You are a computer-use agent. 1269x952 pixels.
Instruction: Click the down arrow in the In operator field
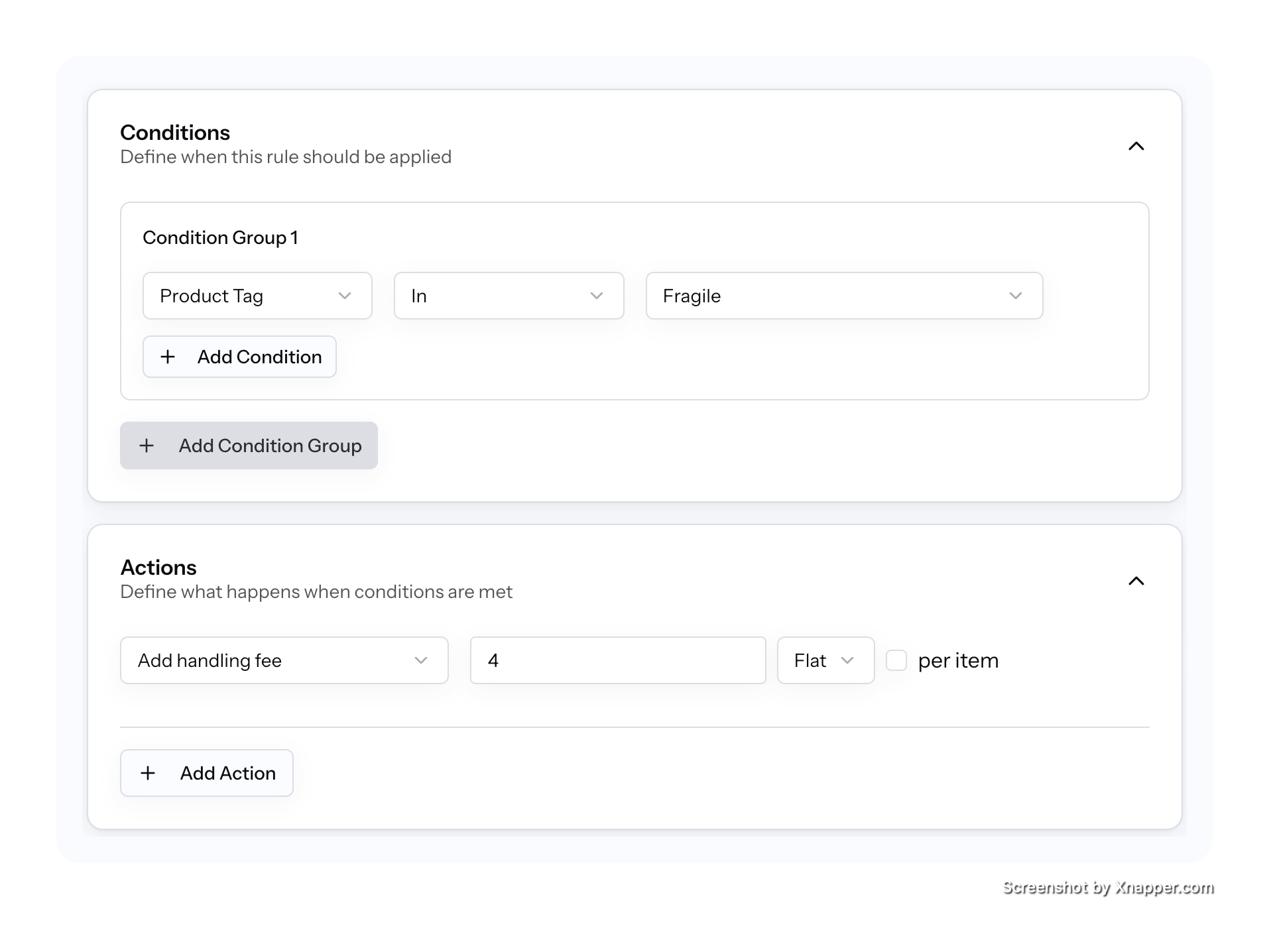coord(596,296)
